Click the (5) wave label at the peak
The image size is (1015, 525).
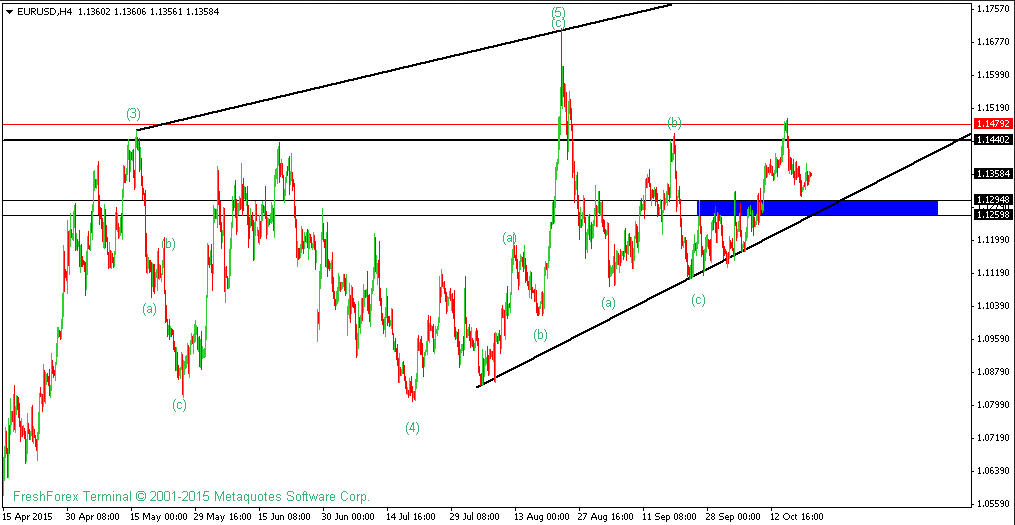click(x=559, y=12)
